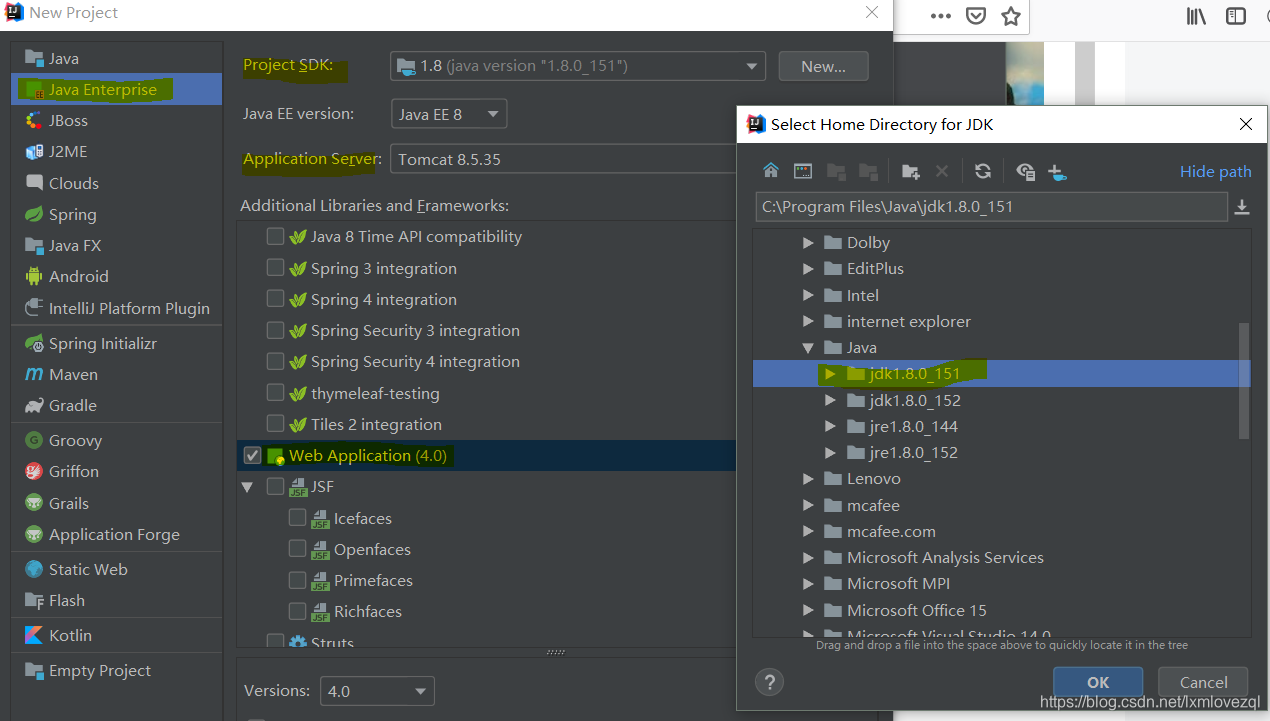
Task: Select Java FX project type
Action: click(117, 245)
